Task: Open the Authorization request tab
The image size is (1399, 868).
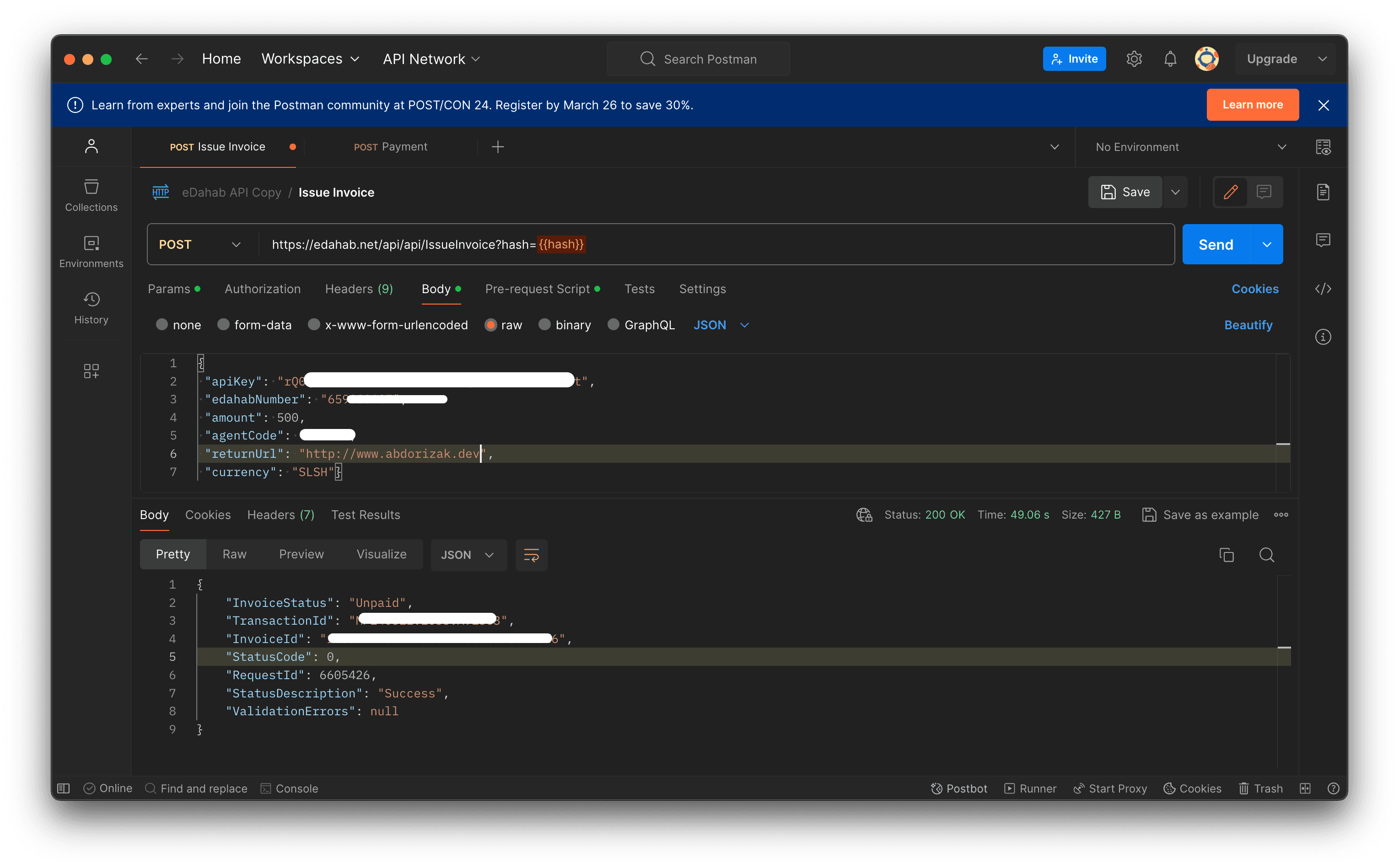Action: pos(263,289)
